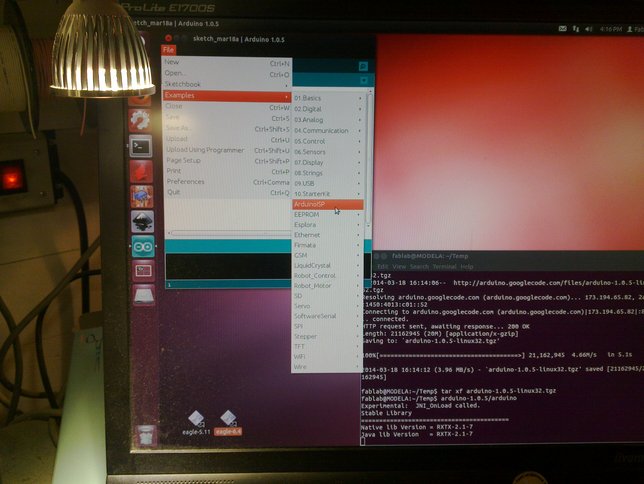Open the Wire examples submenu
The height and width of the screenshot is (484, 644).
[x=327, y=367]
